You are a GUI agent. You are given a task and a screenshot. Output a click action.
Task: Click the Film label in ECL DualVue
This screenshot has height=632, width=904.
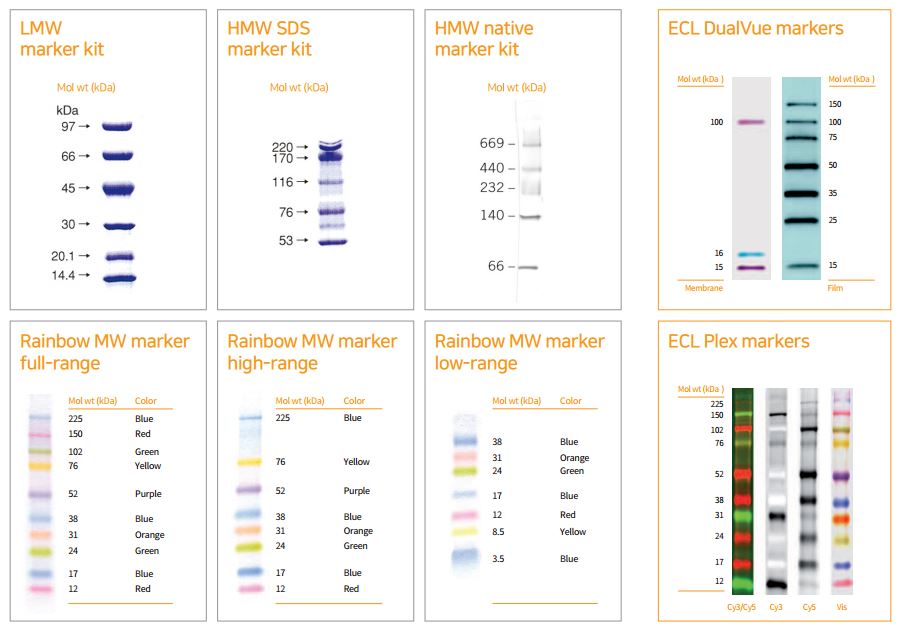point(835,288)
